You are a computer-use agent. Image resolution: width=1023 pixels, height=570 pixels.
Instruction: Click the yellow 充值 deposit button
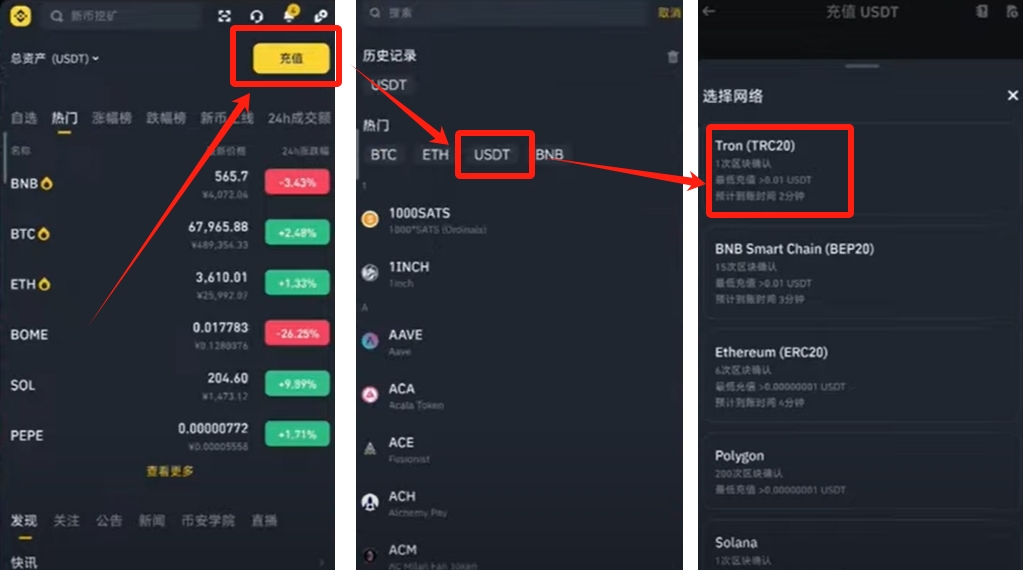point(291,58)
